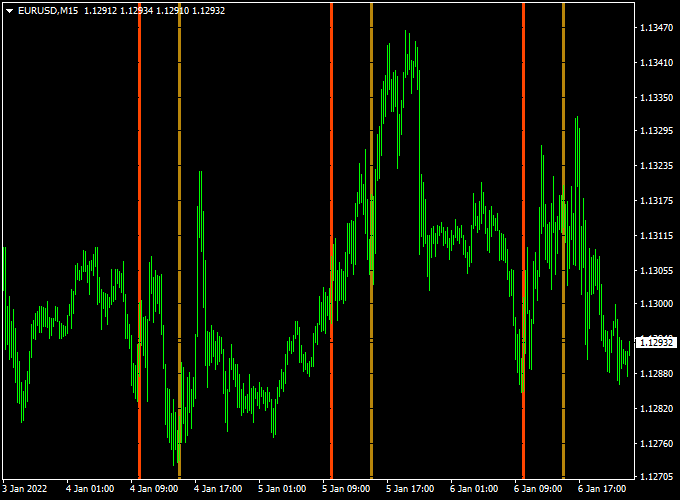Click the 6 Jan 17:00 time label
The width and height of the screenshot is (680, 500).
pos(602,489)
